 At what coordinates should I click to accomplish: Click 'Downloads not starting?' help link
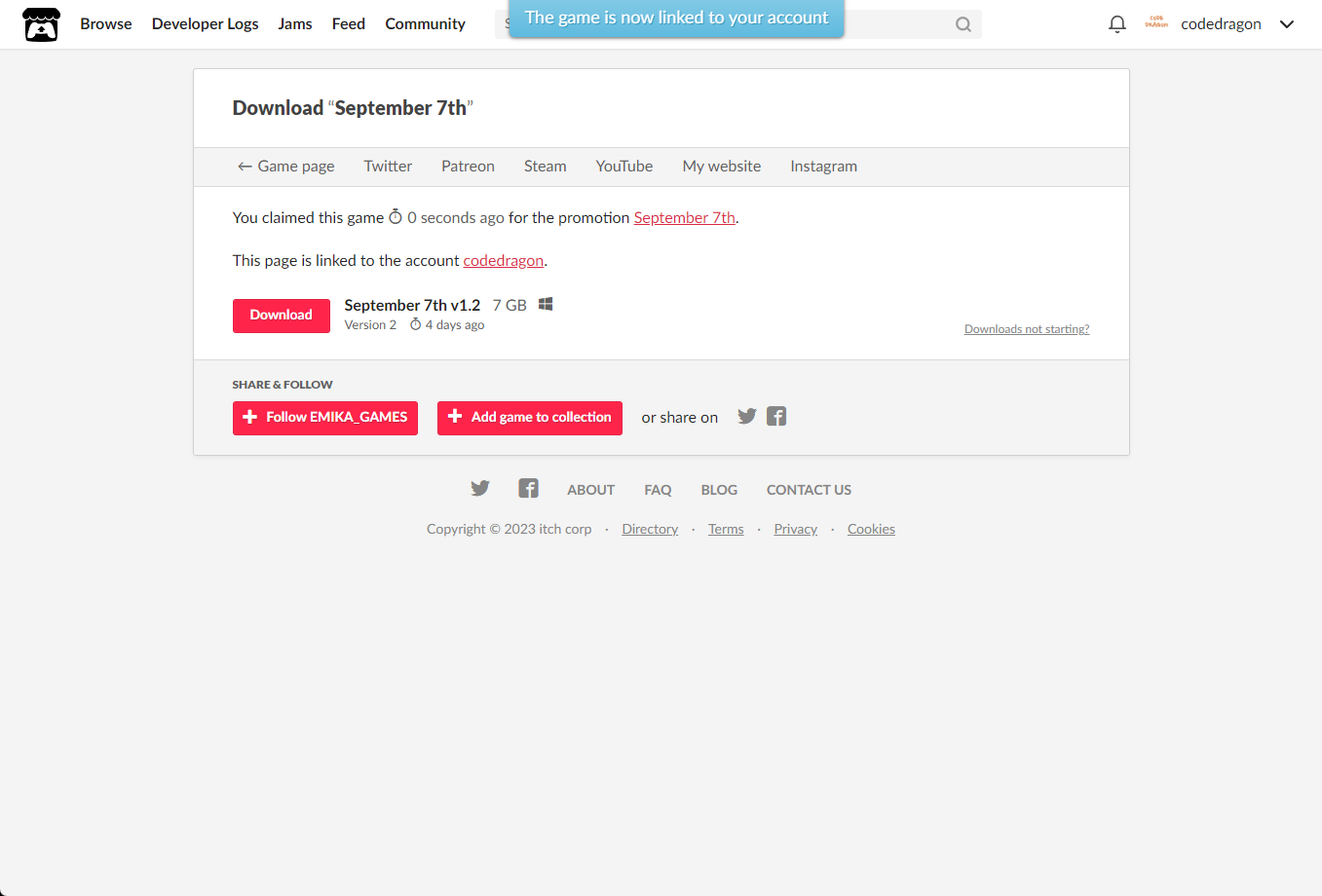point(1027,329)
